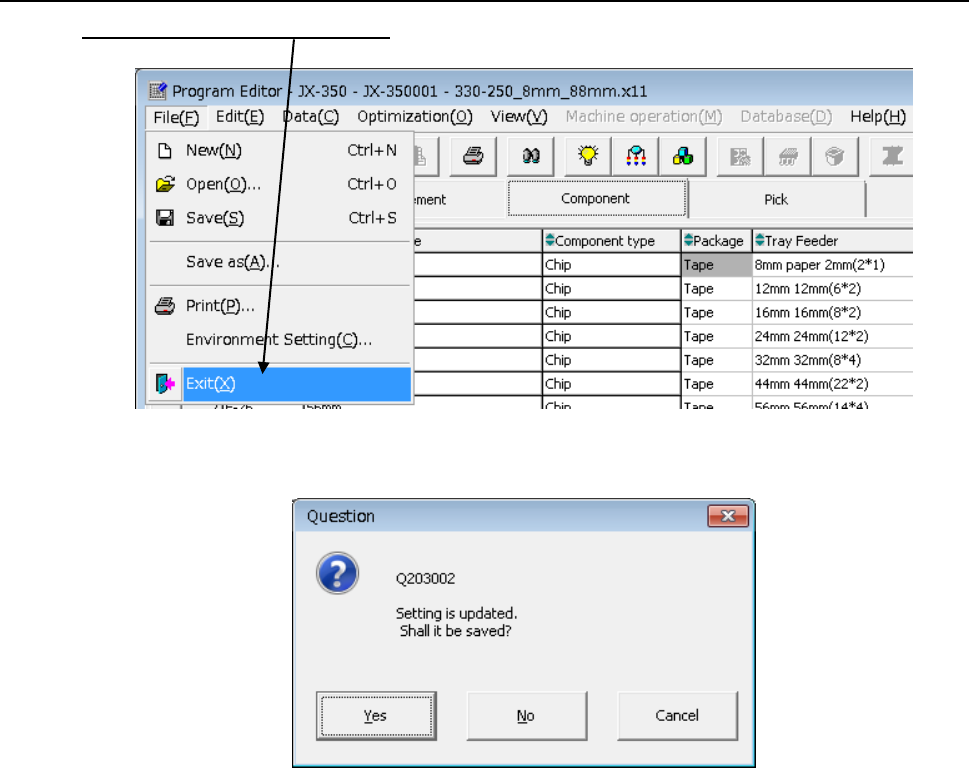Screen dimensions: 969x768
Task: Switch to the Component tab
Action: pos(596,199)
